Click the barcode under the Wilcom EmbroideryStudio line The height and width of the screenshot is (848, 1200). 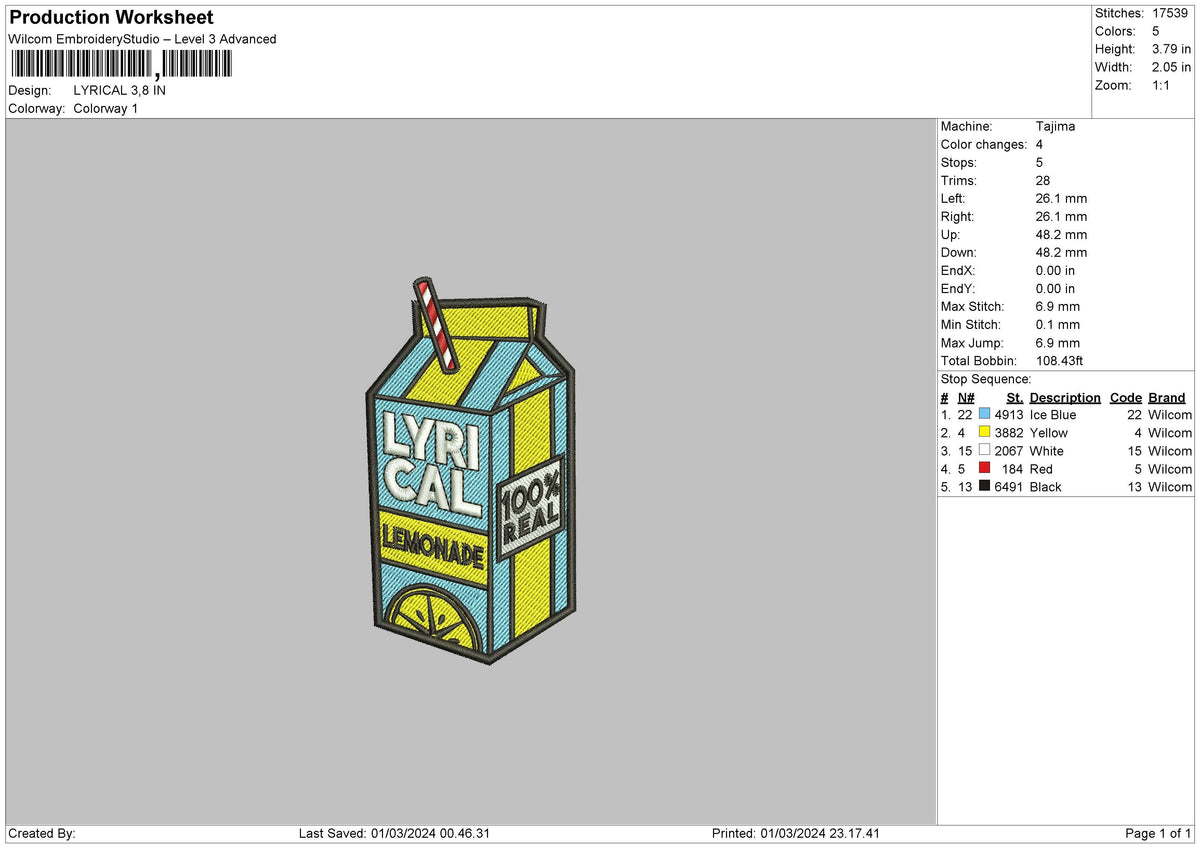(121, 65)
